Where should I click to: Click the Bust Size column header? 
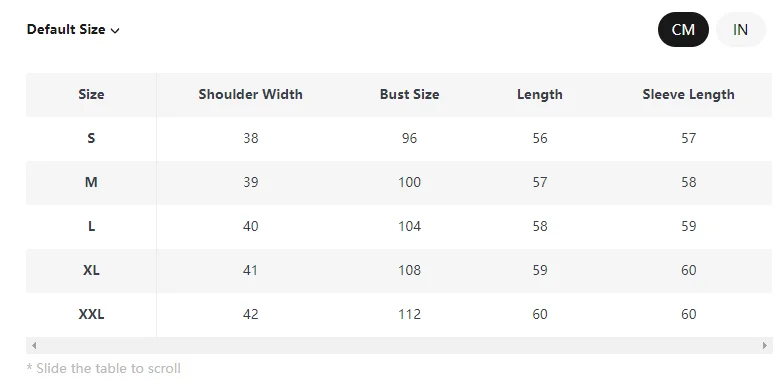point(409,94)
